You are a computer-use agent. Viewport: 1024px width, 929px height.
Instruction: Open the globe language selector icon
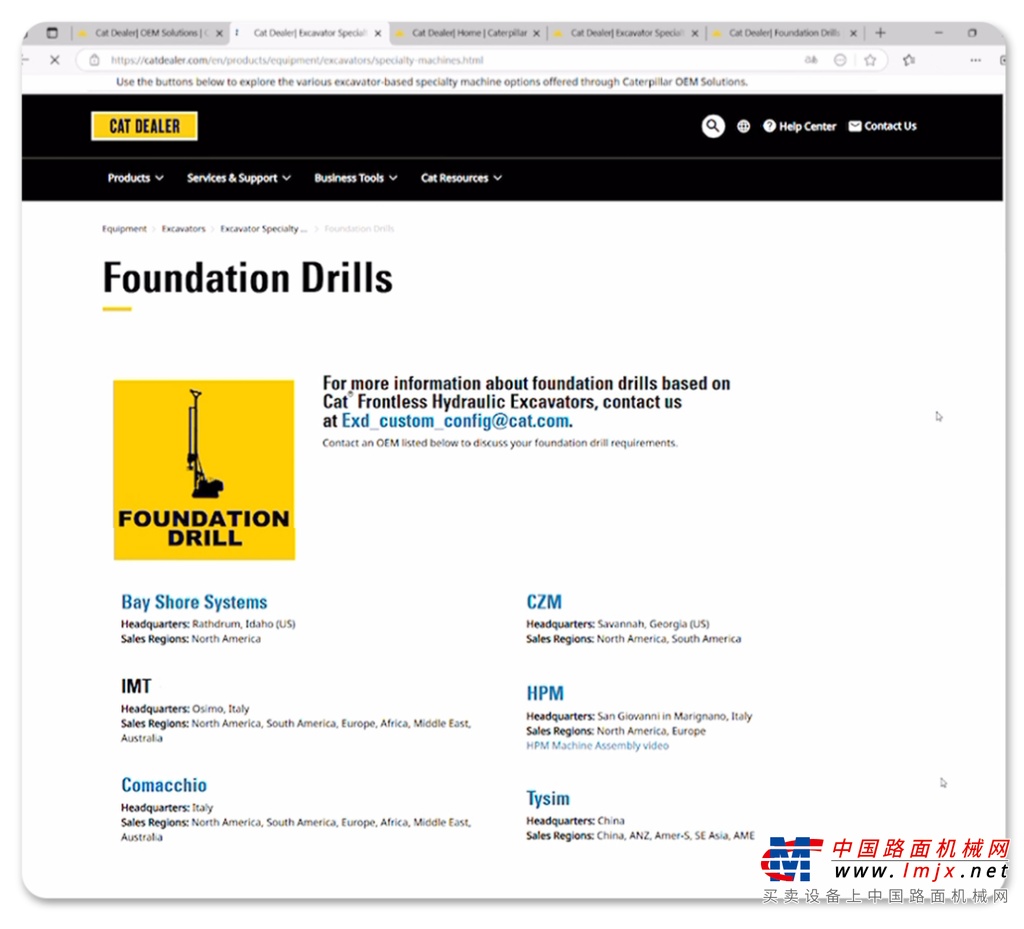743,127
